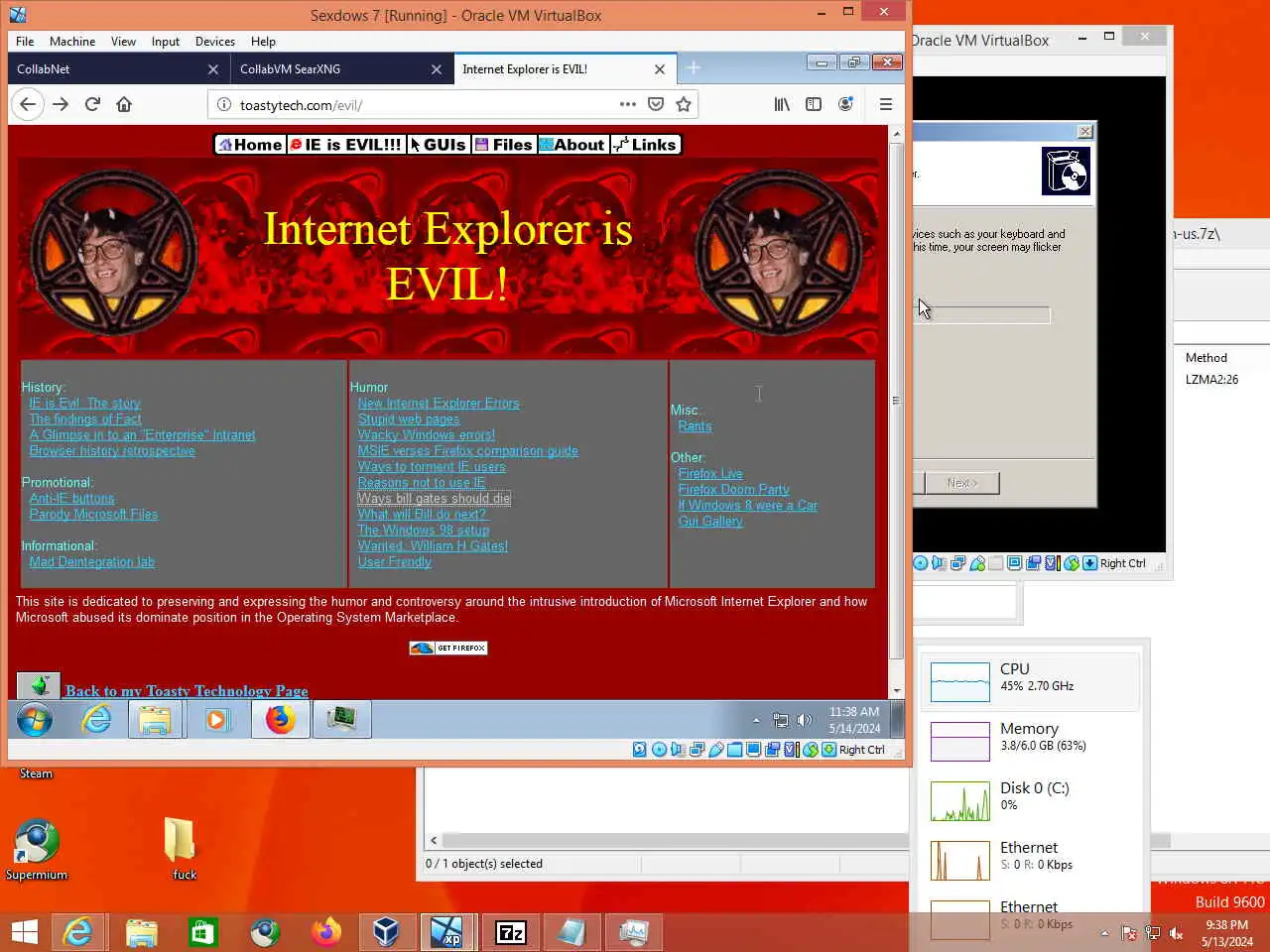The image size is (1270, 952).
Task: Click the Get Firefox badge
Action: (x=448, y=648)
